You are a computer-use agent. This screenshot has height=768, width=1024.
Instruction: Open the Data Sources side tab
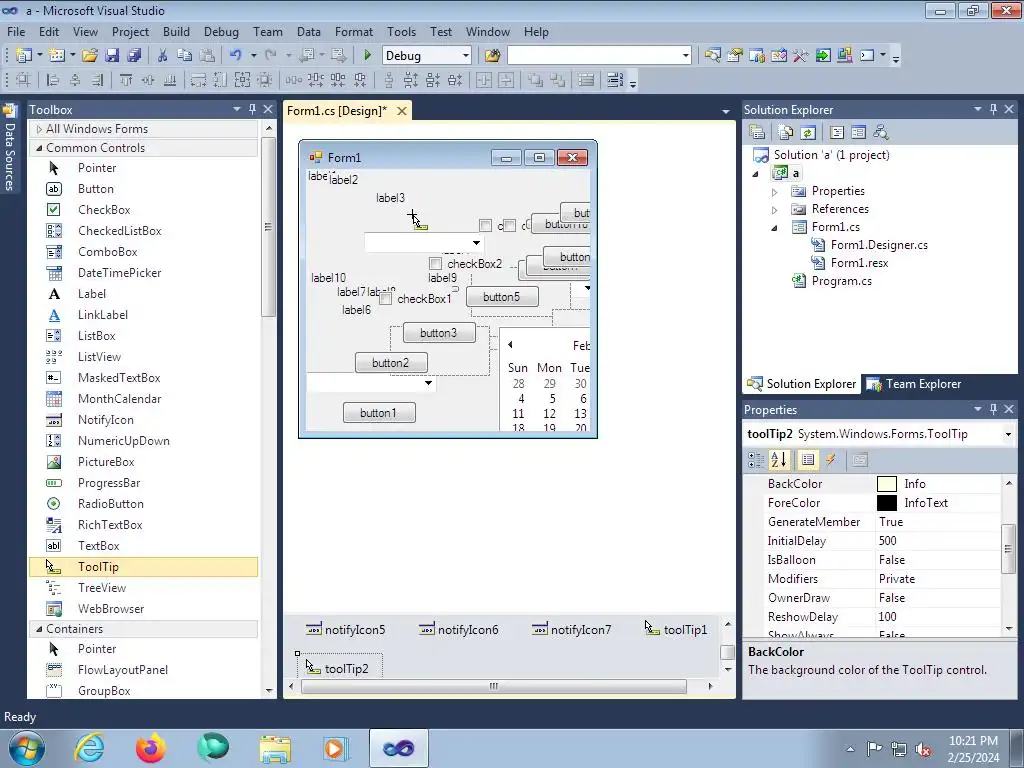click(10, 148)
